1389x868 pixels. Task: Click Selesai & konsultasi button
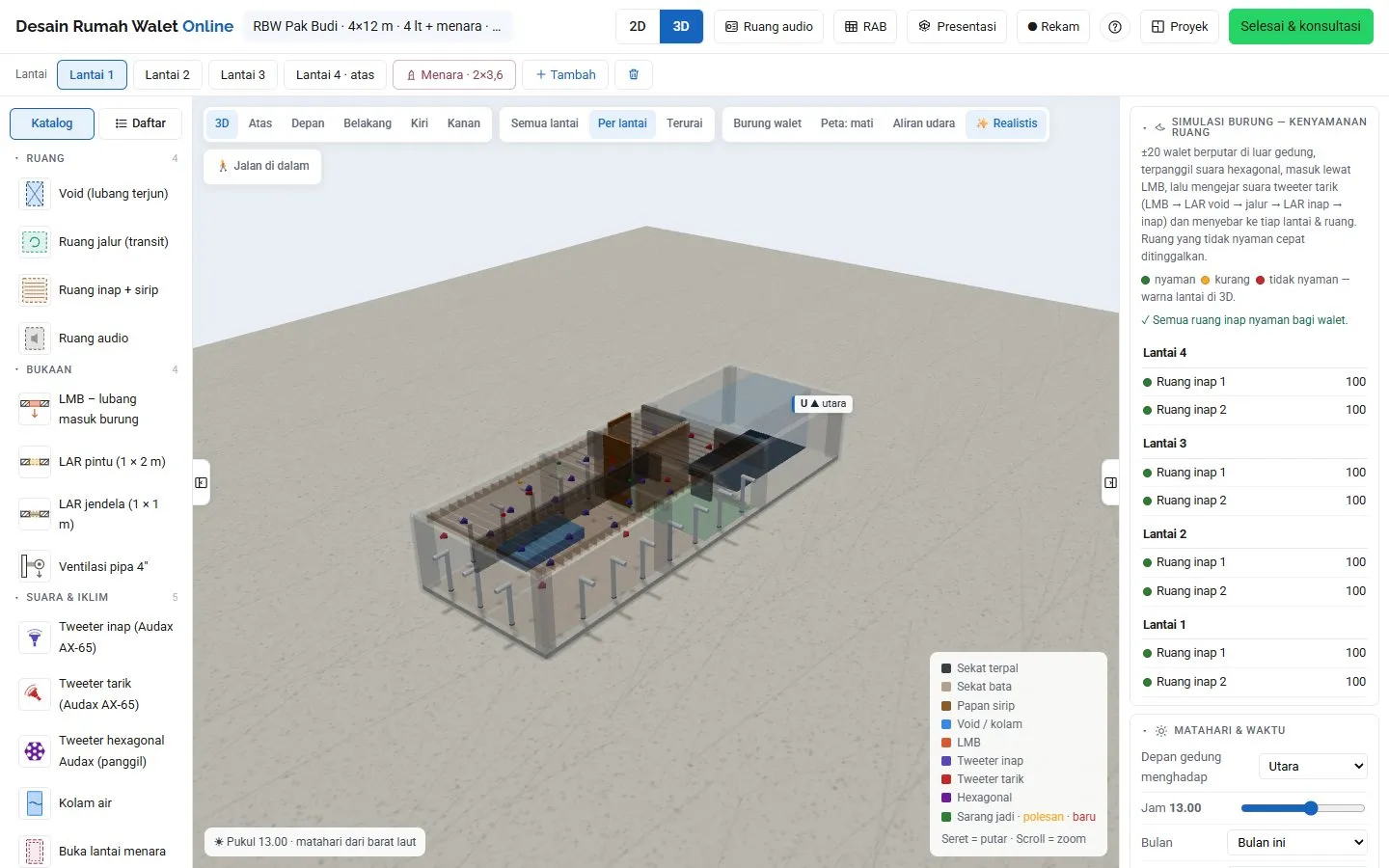(x=1300, y=27)
